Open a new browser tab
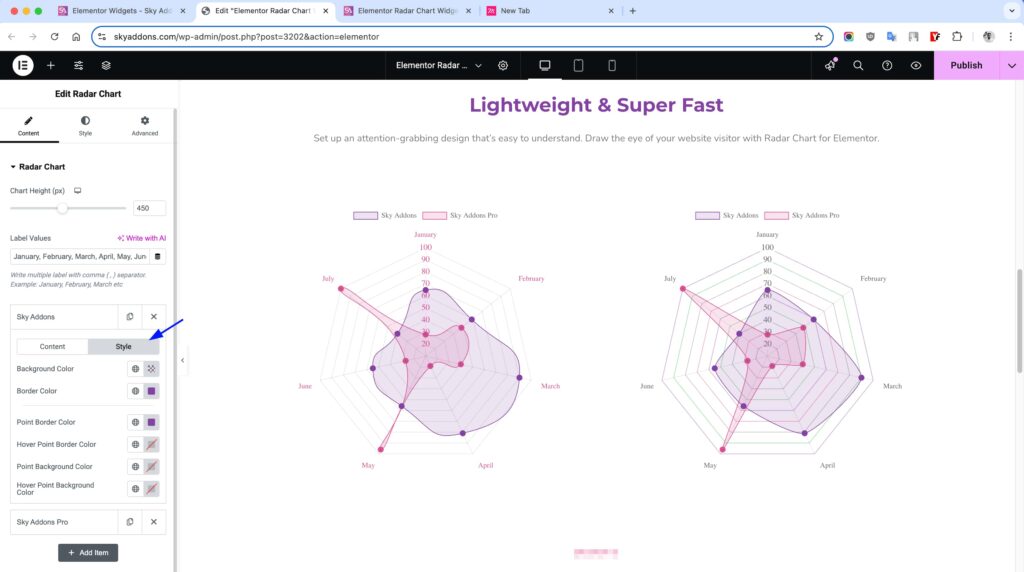The width and height of the screenshot is (1024, 572). tap(632, 11)
